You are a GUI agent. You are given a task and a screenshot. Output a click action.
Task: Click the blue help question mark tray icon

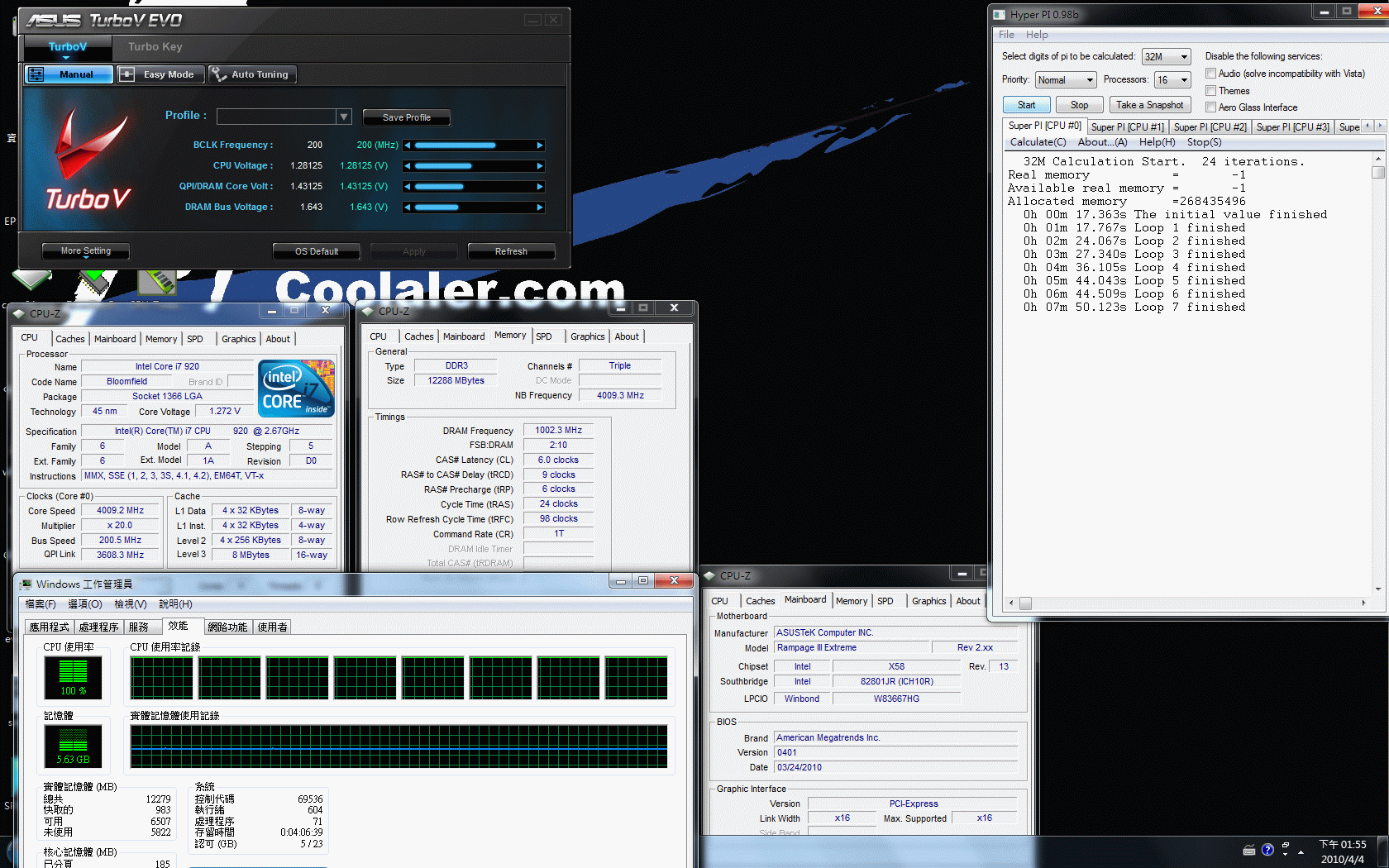click(x=1267, y=850)
